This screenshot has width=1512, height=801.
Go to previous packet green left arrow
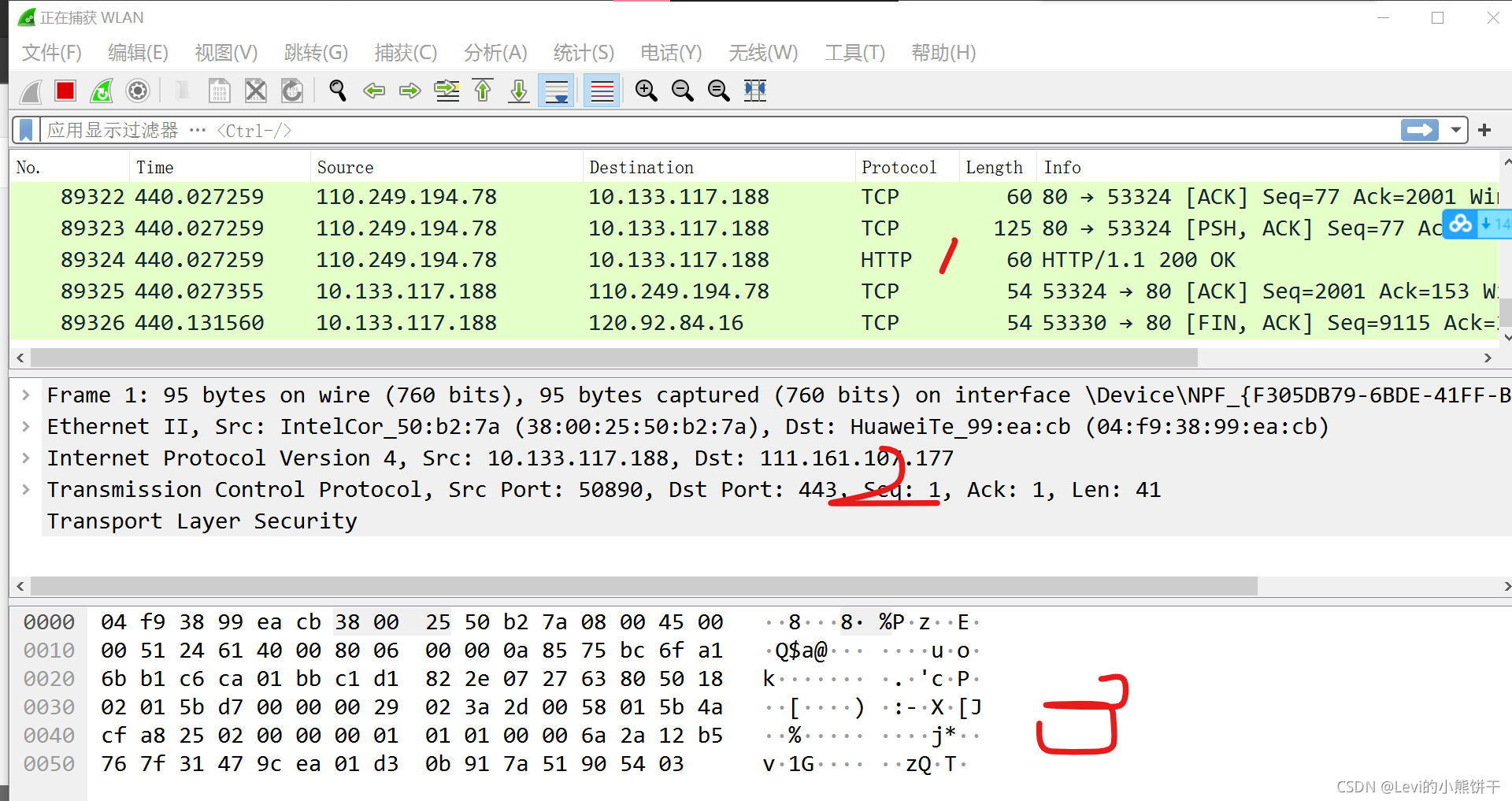(374, 91)
